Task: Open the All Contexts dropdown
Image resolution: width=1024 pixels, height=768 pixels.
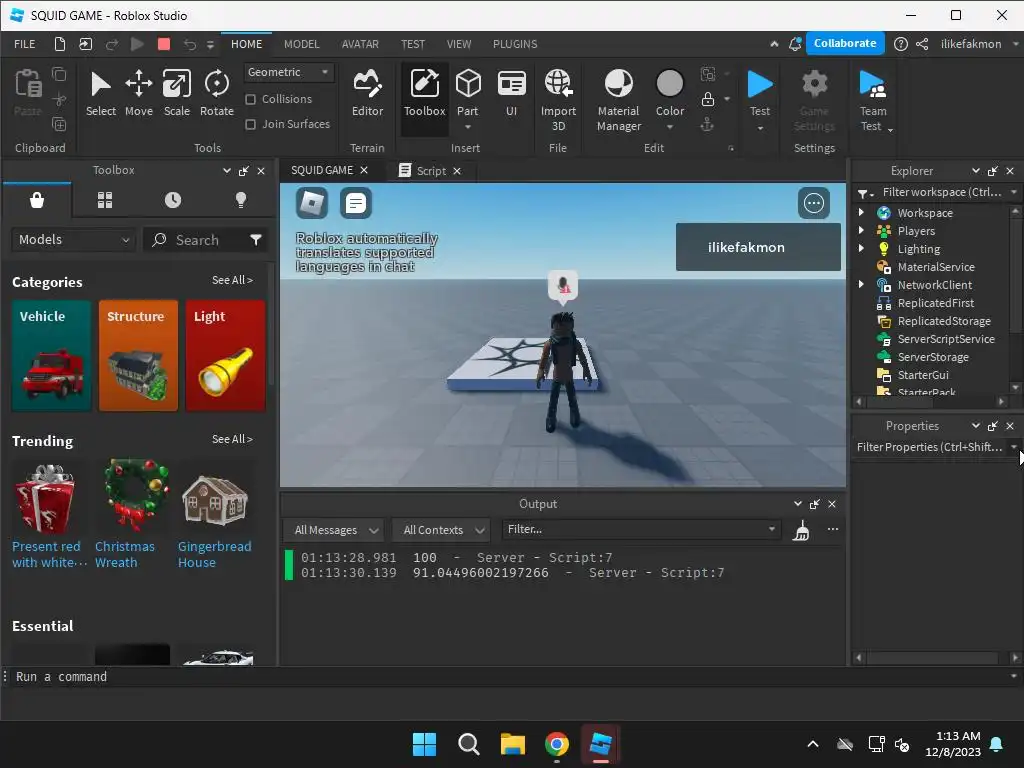Action: pyautogui.click(x=442, y=530)
